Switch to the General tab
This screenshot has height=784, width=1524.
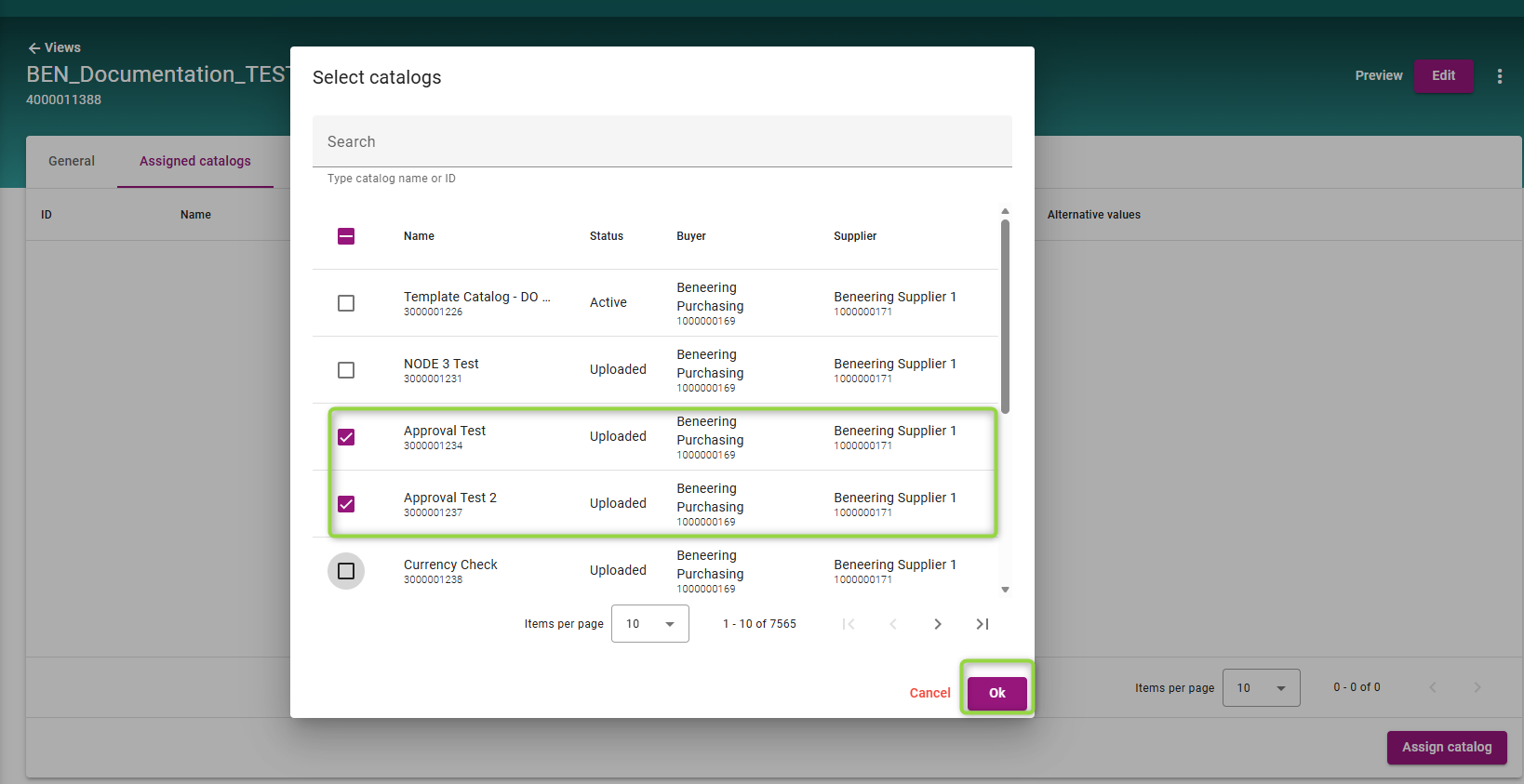[72, 161]
